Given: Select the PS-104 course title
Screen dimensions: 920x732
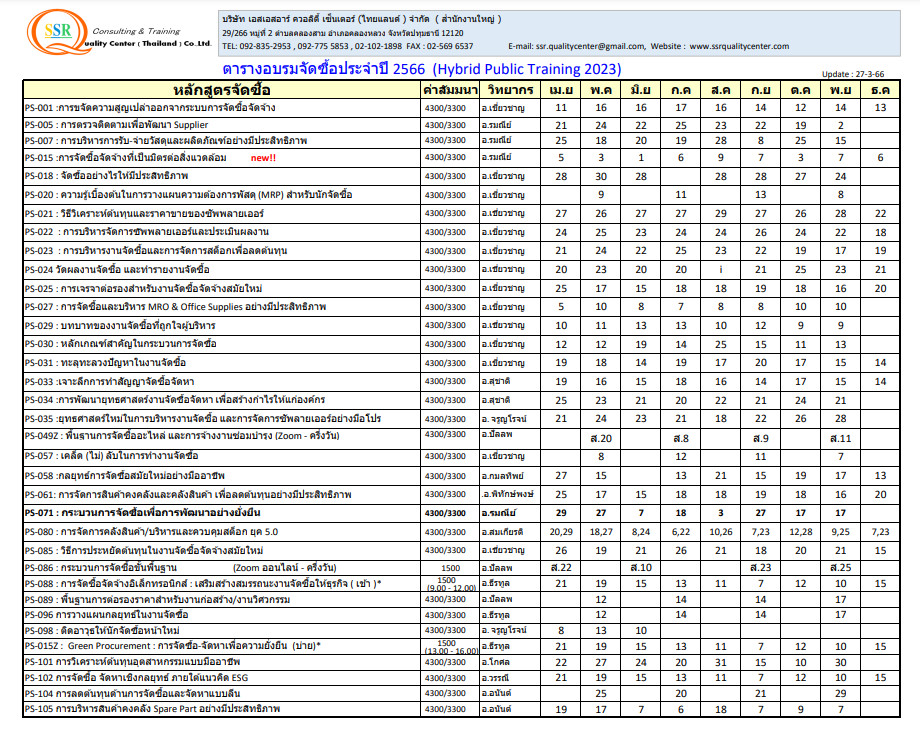Looking at the screenshot, I should [133, 693].
